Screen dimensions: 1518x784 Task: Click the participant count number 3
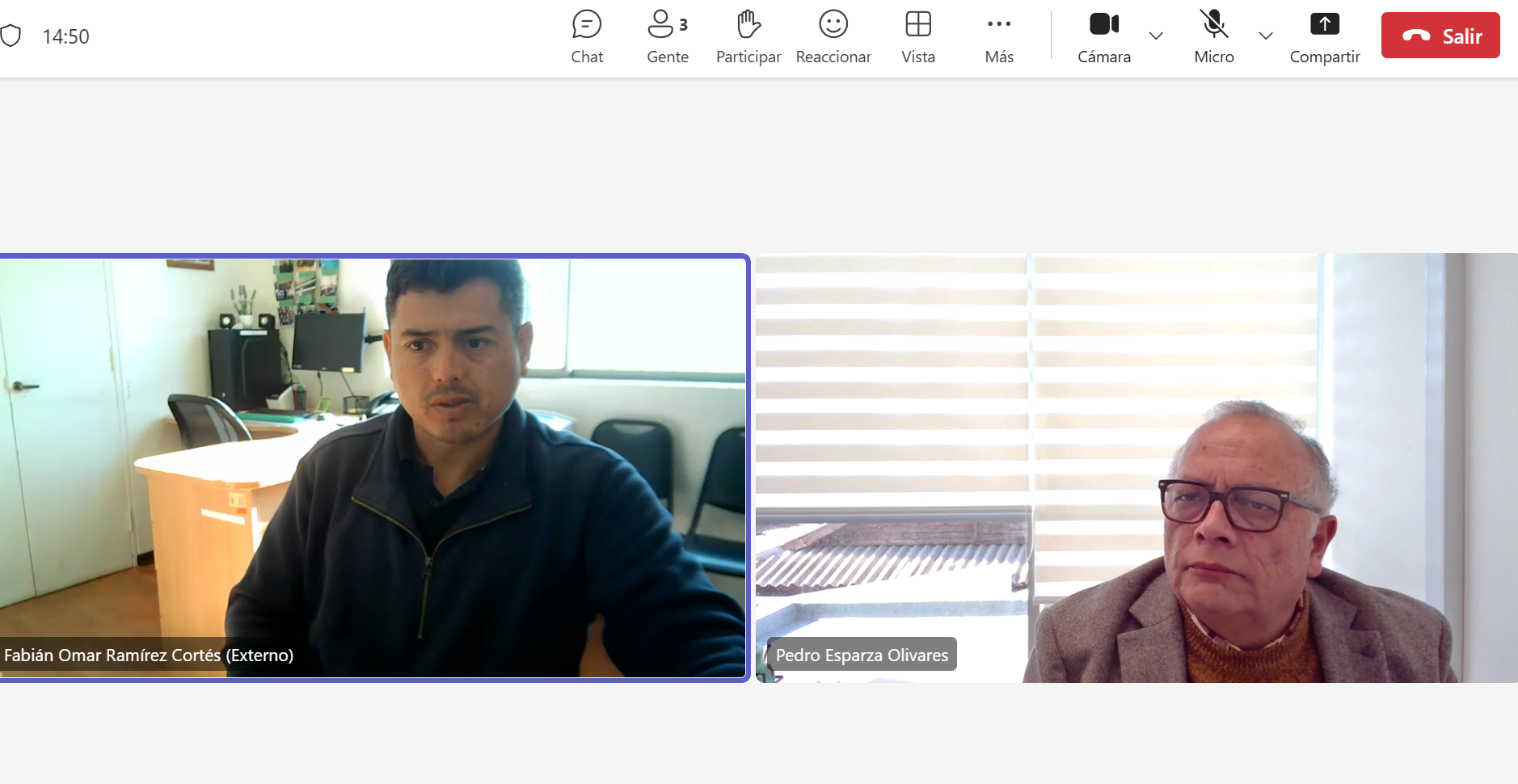pos(684,25)
